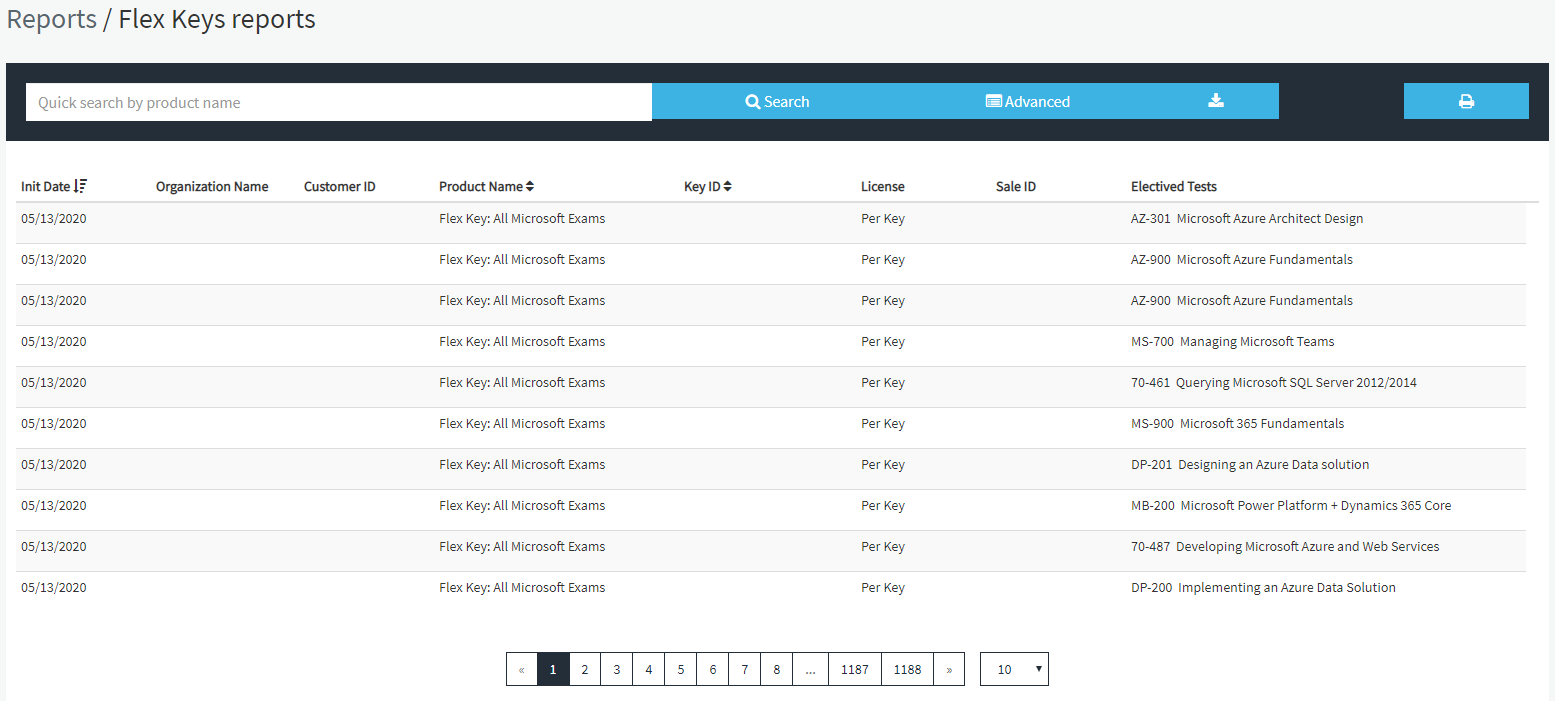Click Per Key license in the MS-700 row
The width and height of the screenshot is (1555, 701).
883,341
